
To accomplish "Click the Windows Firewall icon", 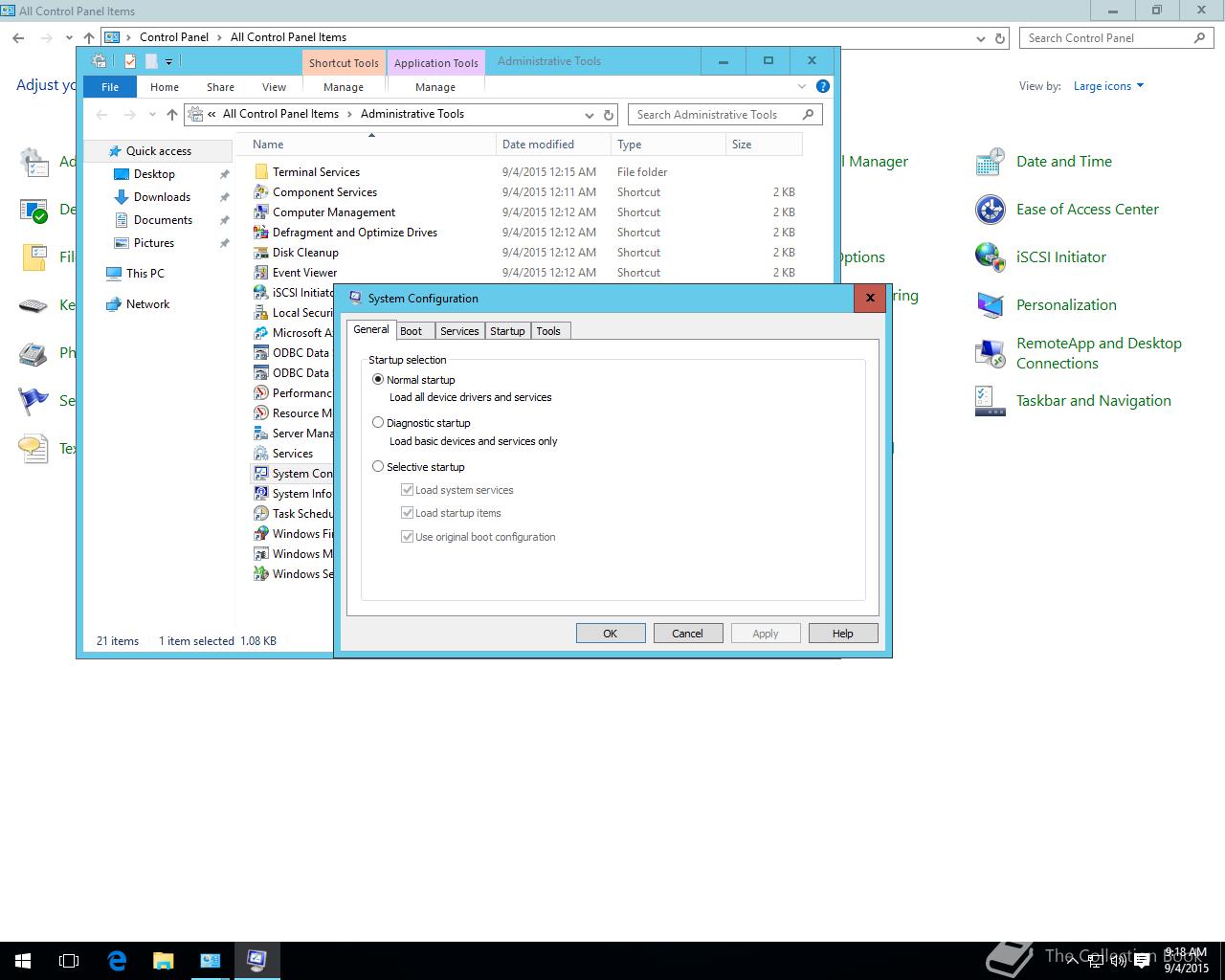I will pos(260,534).
